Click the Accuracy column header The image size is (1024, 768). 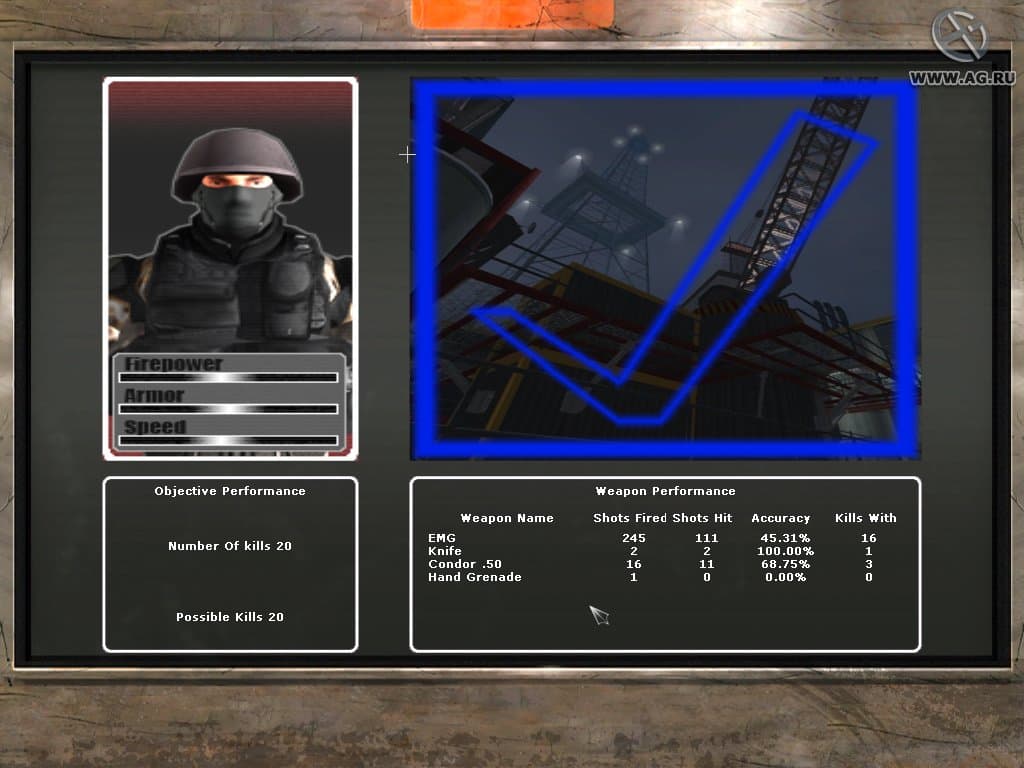coord(780,519)
